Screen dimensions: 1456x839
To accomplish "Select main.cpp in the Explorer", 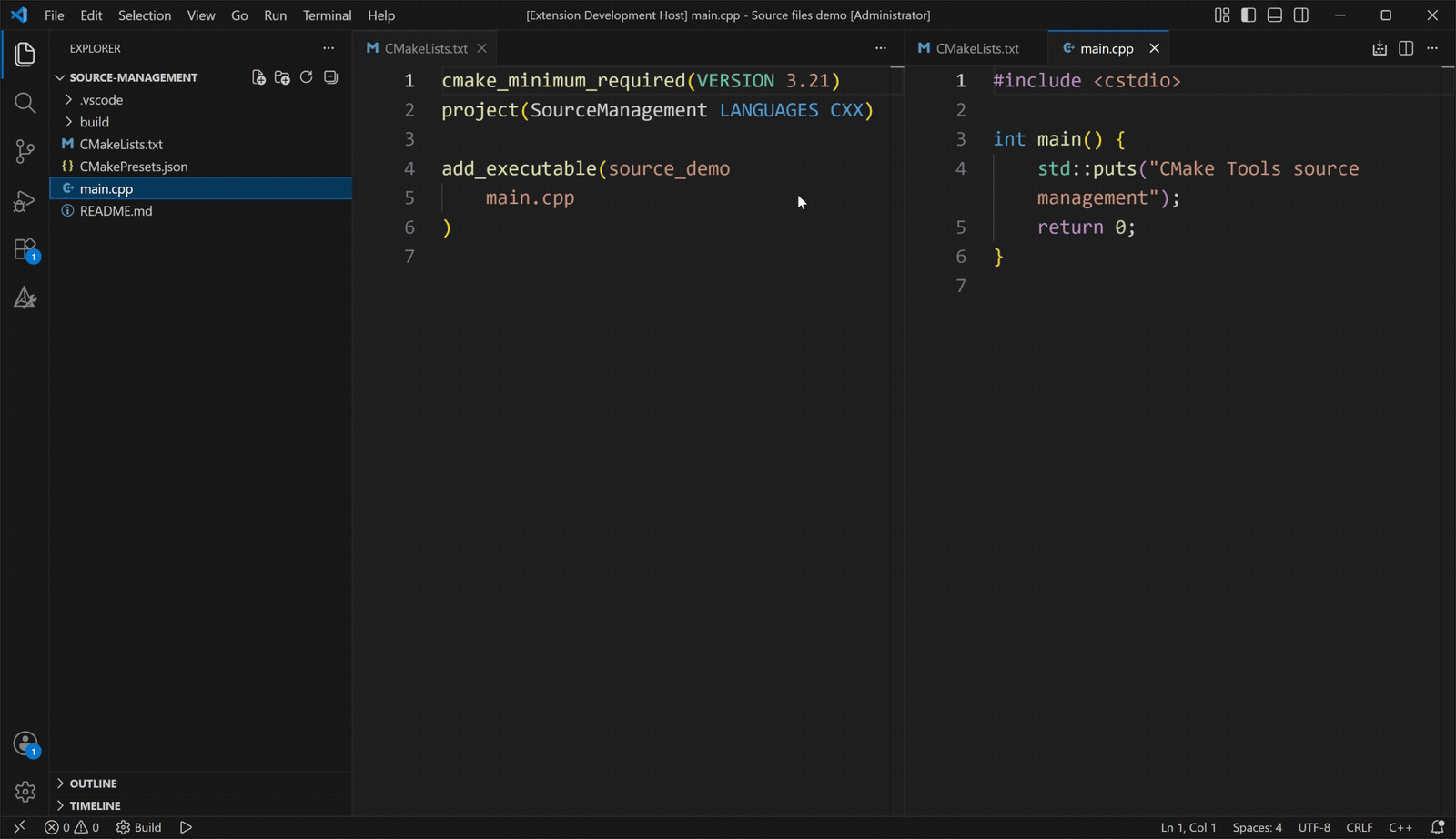I will (201, 188).
